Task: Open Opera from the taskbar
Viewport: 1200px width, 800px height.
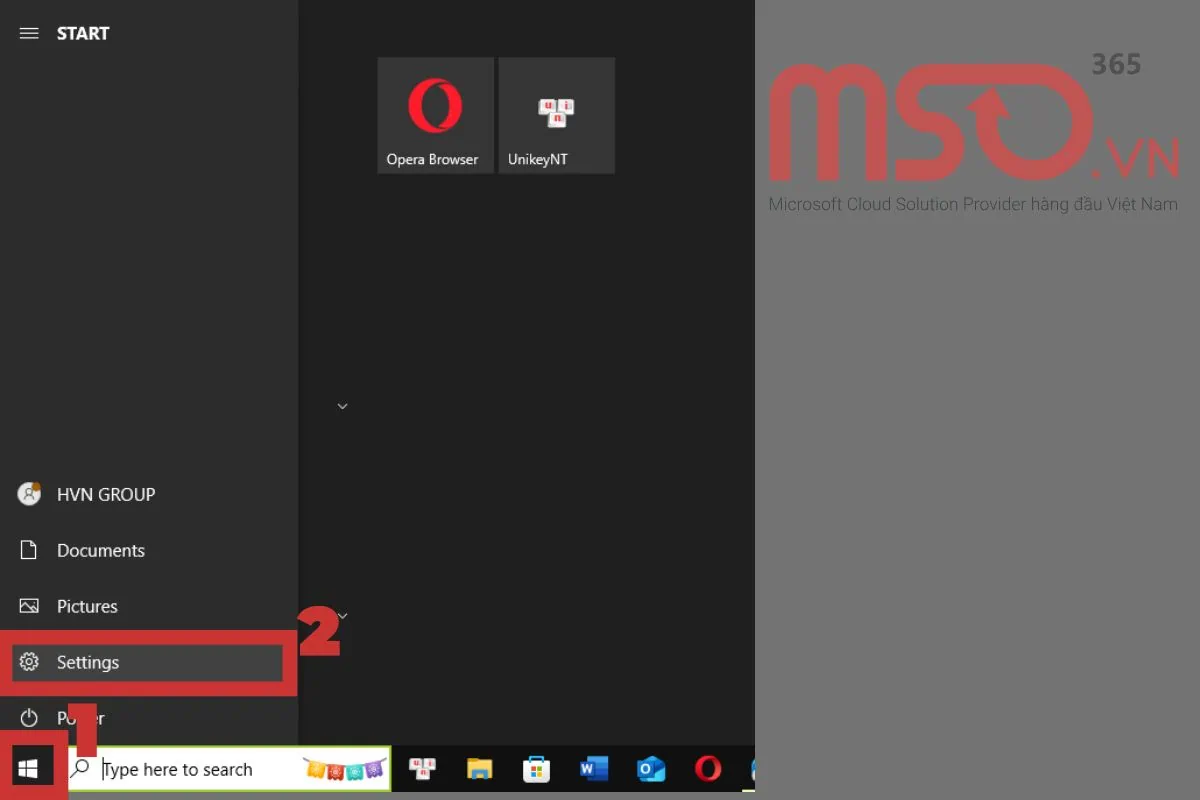Action: tap(708, 769)
